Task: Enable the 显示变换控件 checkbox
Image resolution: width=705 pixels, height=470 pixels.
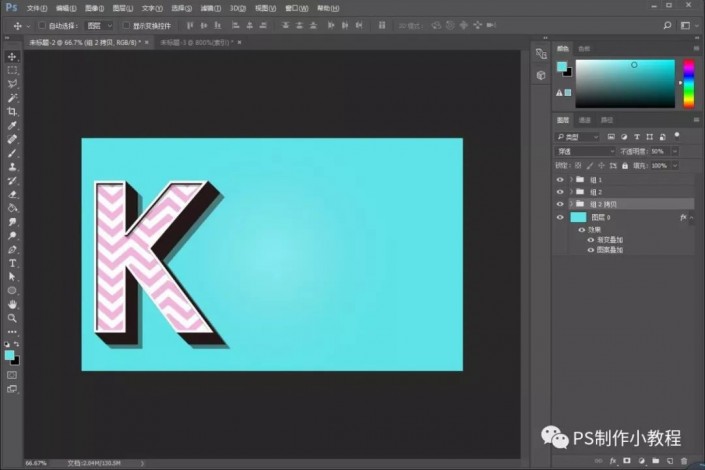Action: pos(126,26)
